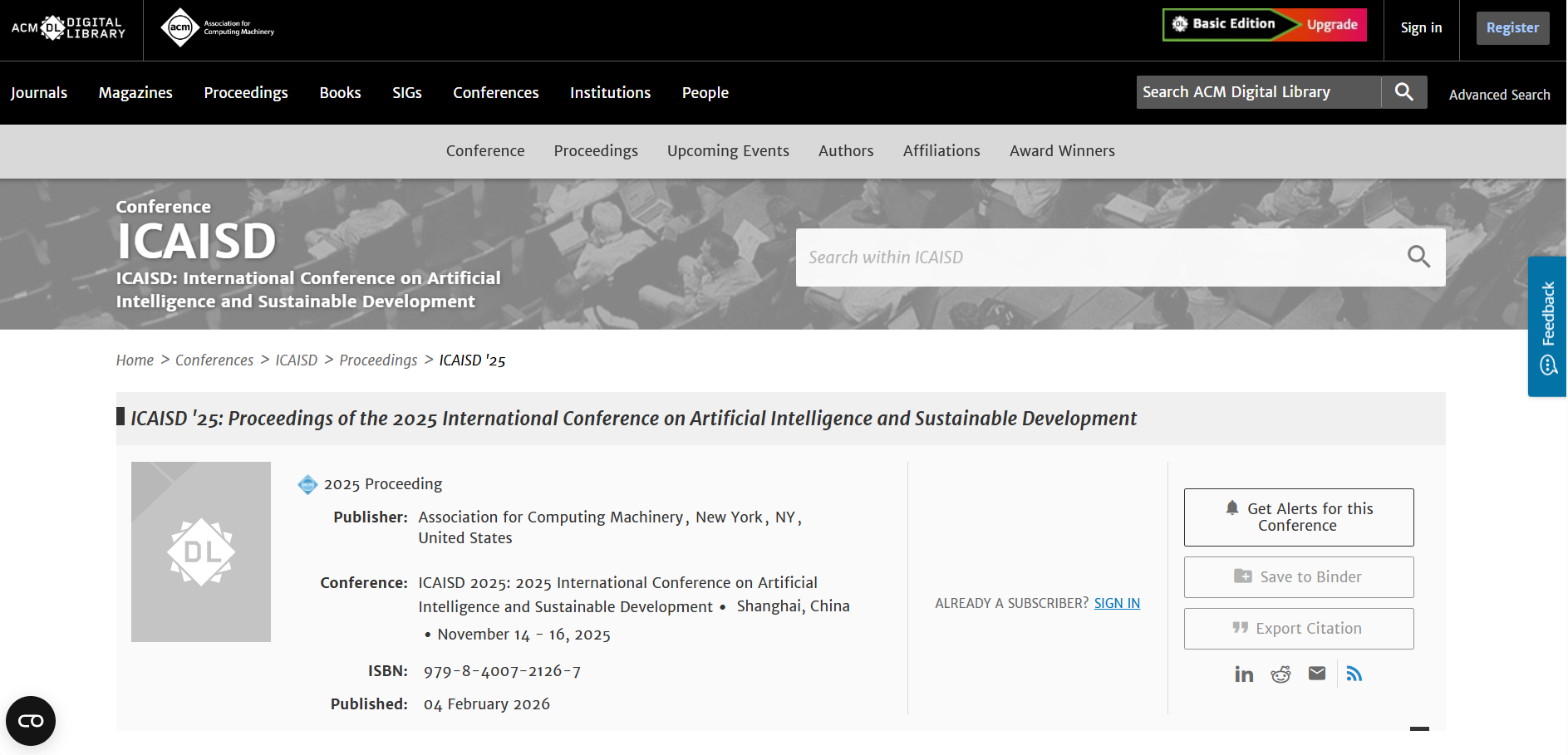Click the Association for Computing Machinery logo
Viewport: 1568px width, 755px height.
(x=217, y=28)
